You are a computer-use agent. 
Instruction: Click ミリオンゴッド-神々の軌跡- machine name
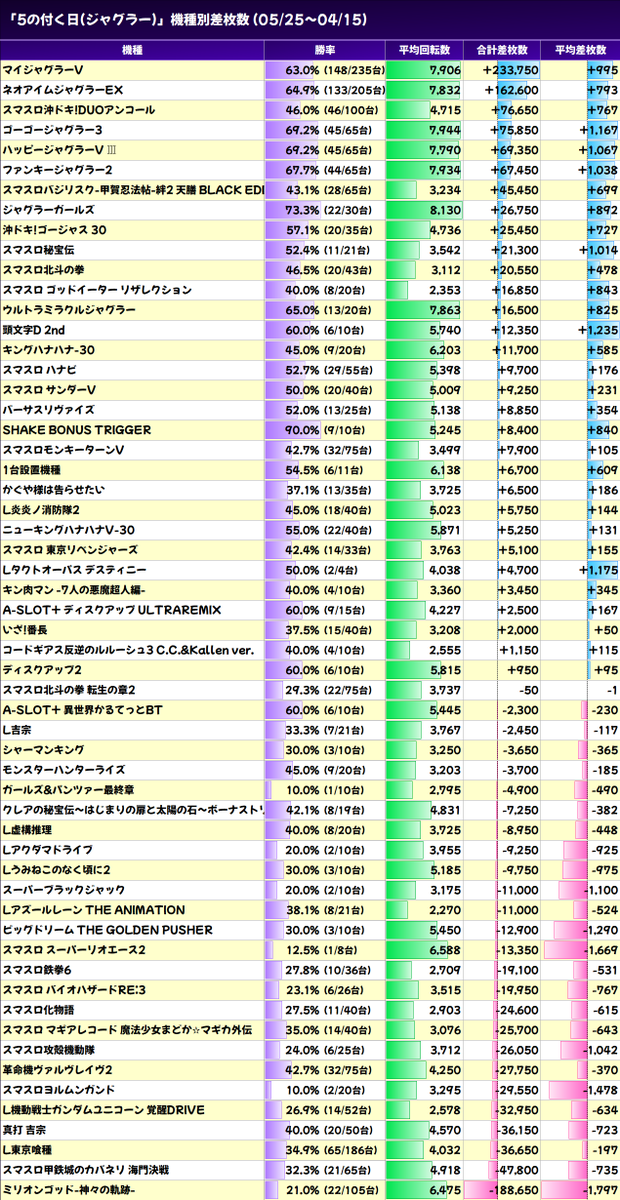69,1190
